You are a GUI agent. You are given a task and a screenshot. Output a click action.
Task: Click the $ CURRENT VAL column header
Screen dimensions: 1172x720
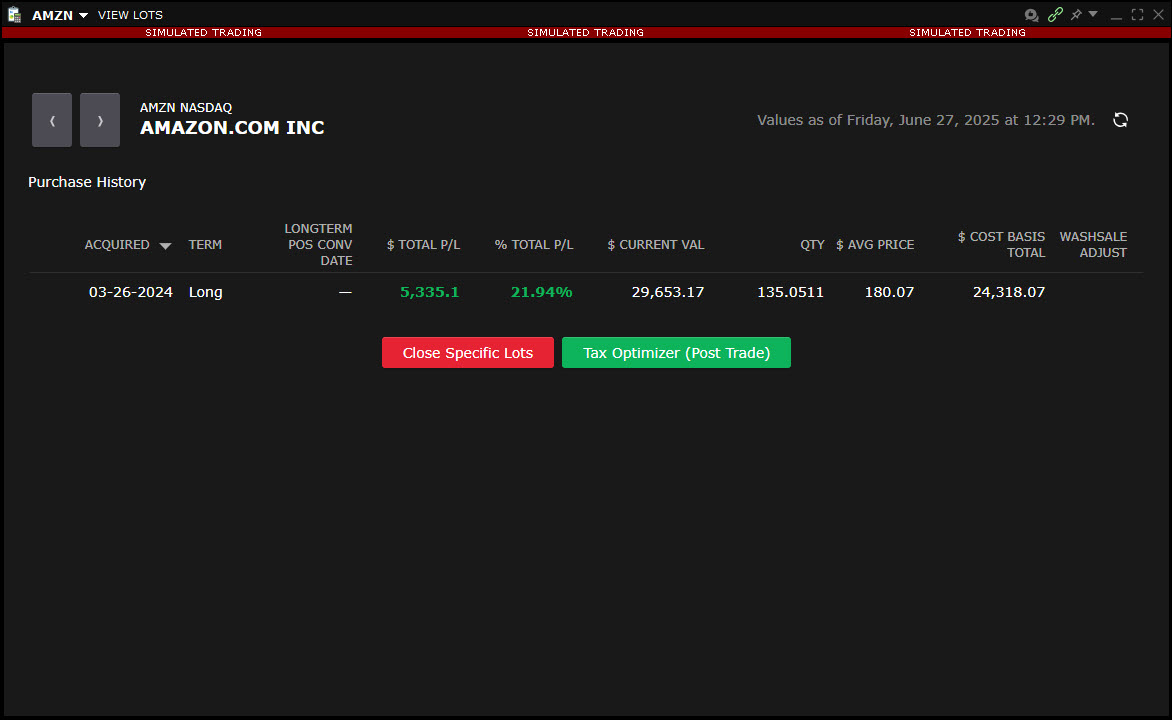pyautogui.click(x=656, y=244)
